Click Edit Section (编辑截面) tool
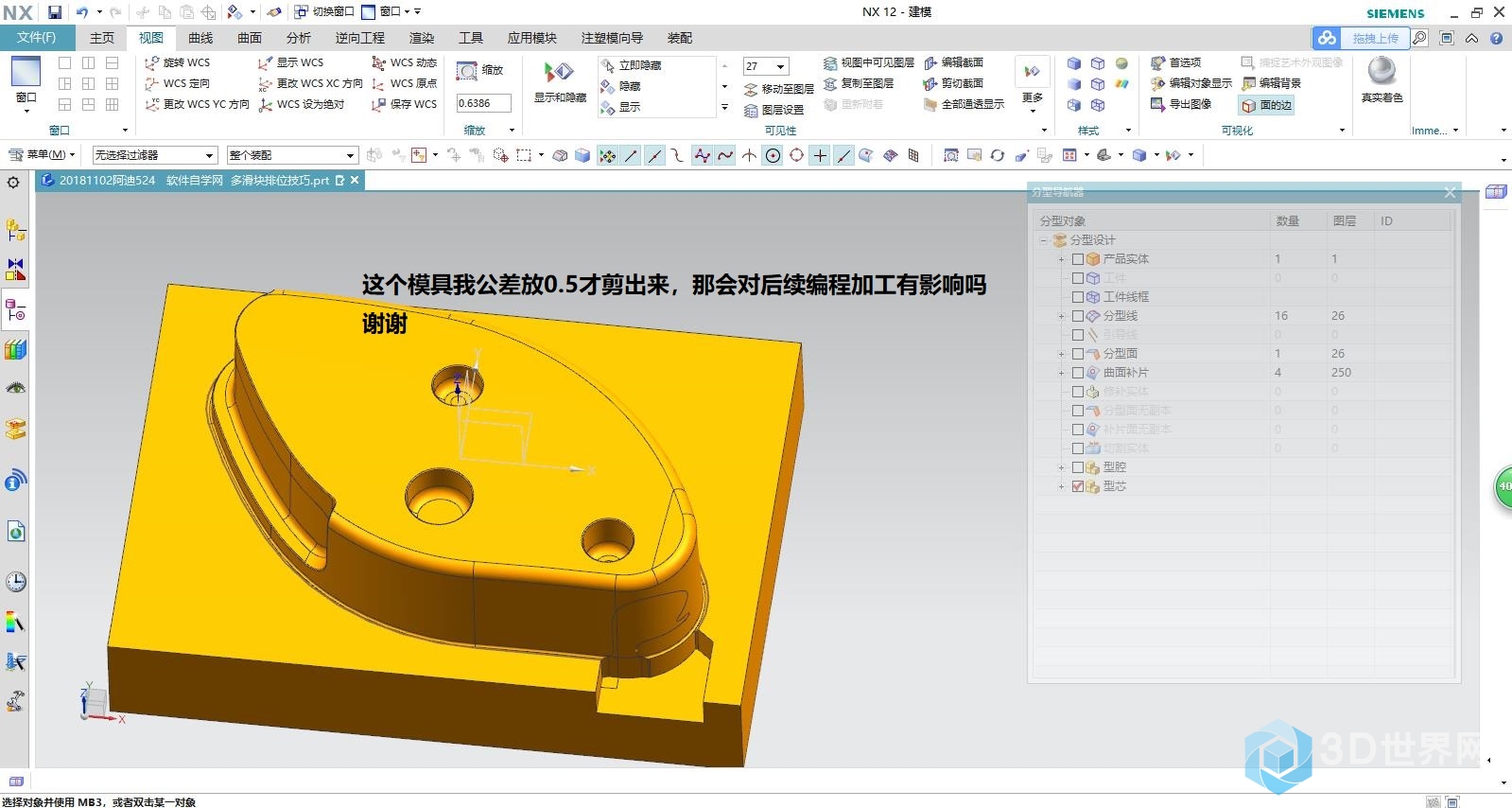 (x=954, y=62)
